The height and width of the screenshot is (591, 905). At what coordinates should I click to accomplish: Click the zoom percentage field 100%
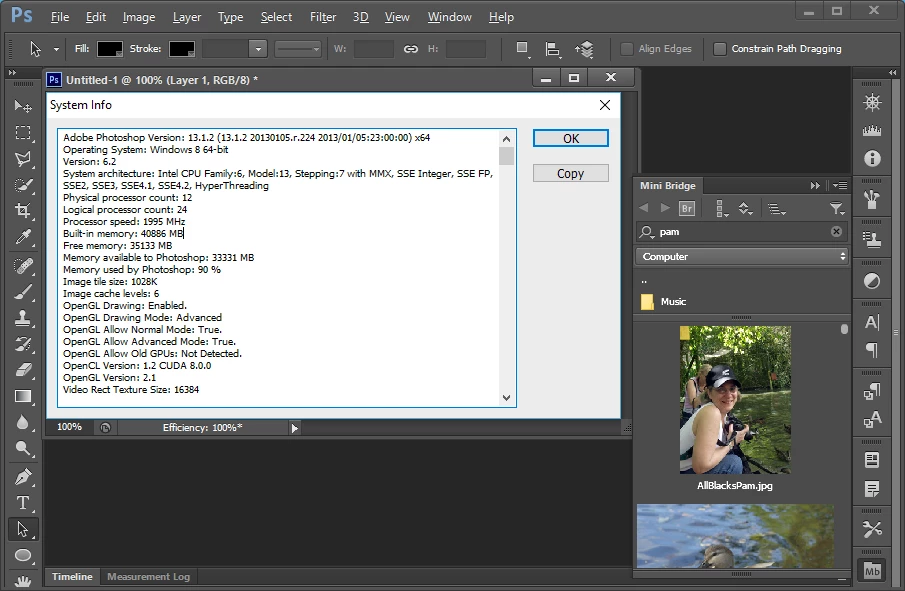pos(69,427)
